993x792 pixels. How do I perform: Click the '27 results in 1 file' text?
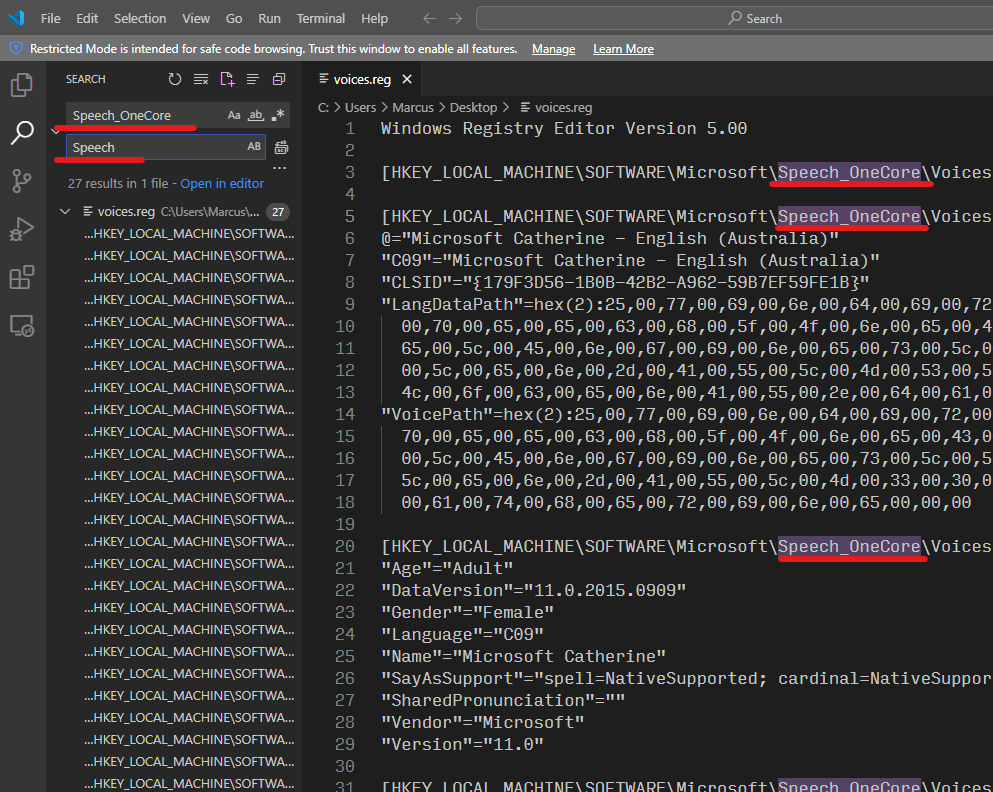pos(118,184)
